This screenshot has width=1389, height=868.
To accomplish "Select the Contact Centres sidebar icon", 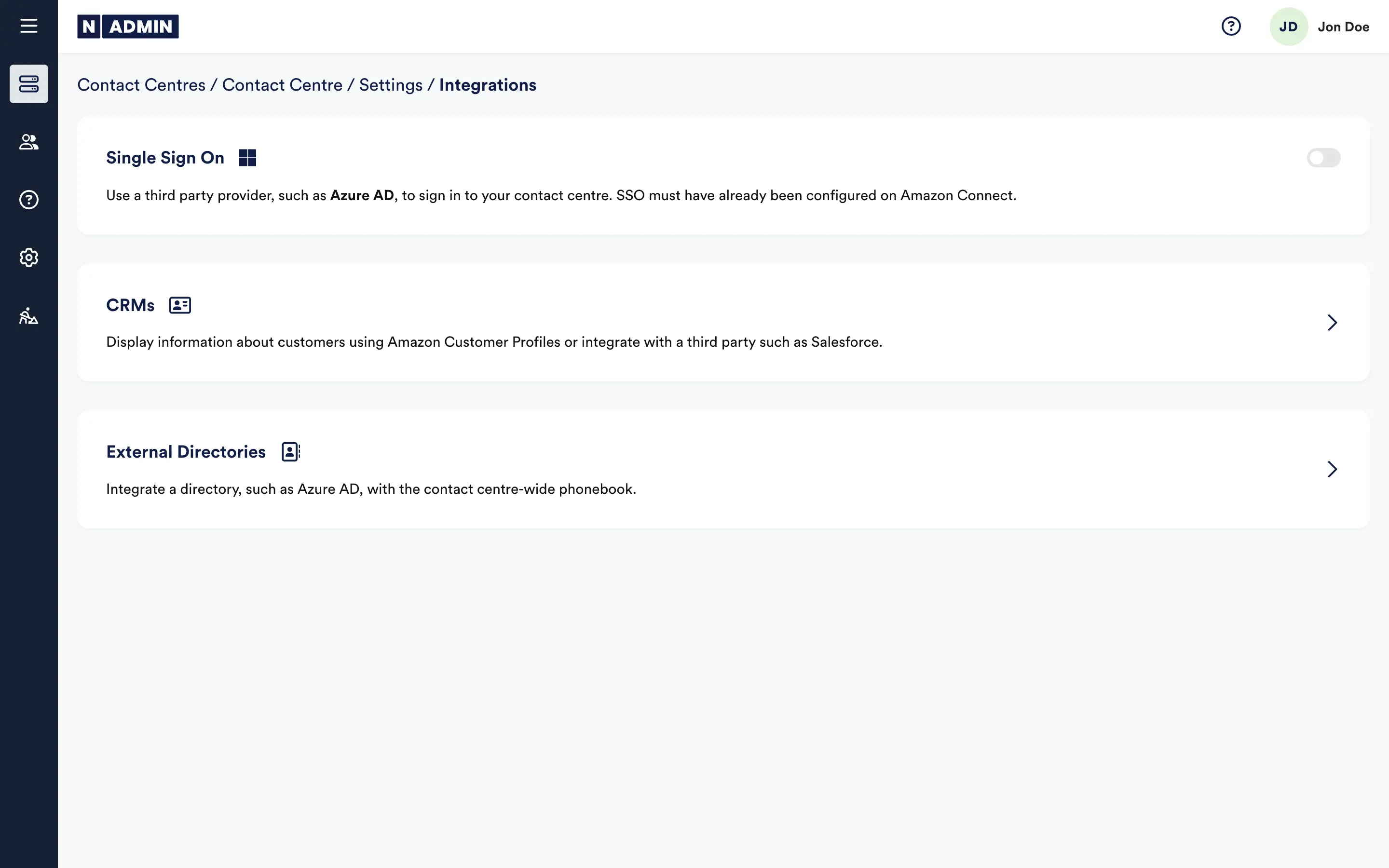I will pyautogui.click(x=29, y=84).
